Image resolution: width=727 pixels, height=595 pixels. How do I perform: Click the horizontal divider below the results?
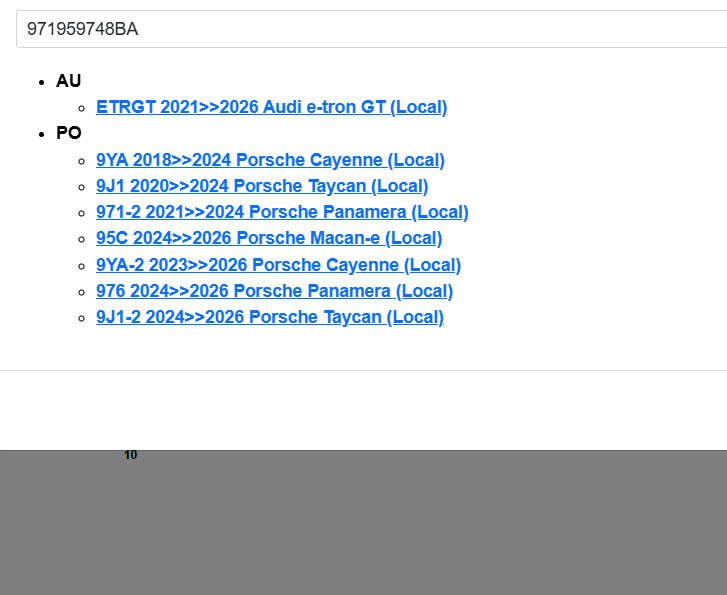tap(363, 370)
